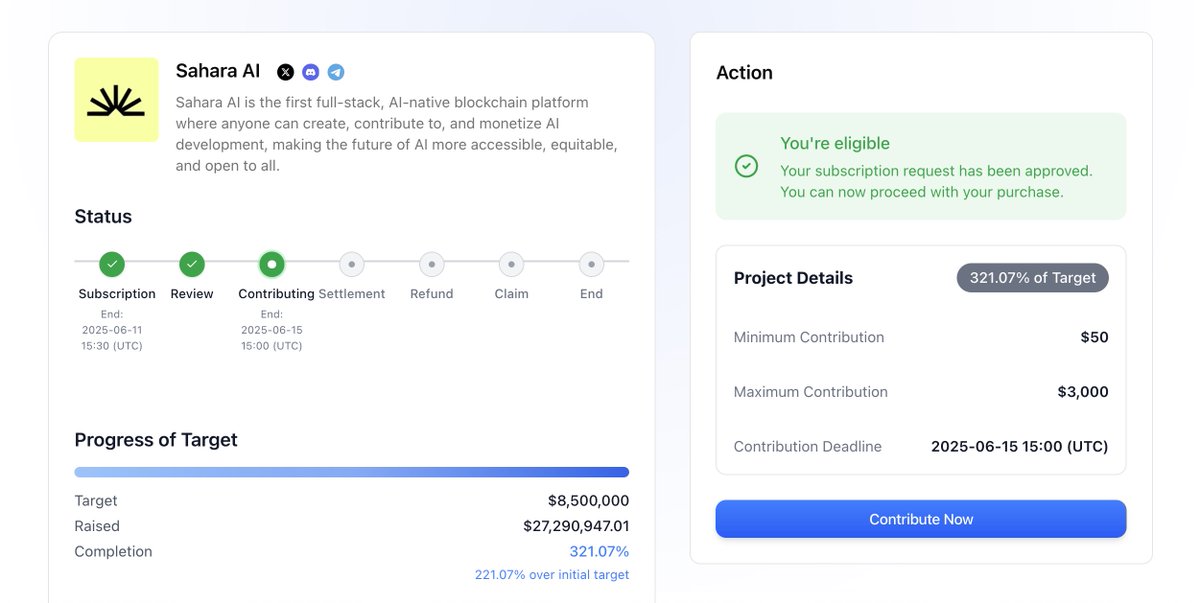Select the active Contributing step circle
The image size is (1200, 603).
click(272, 264)
